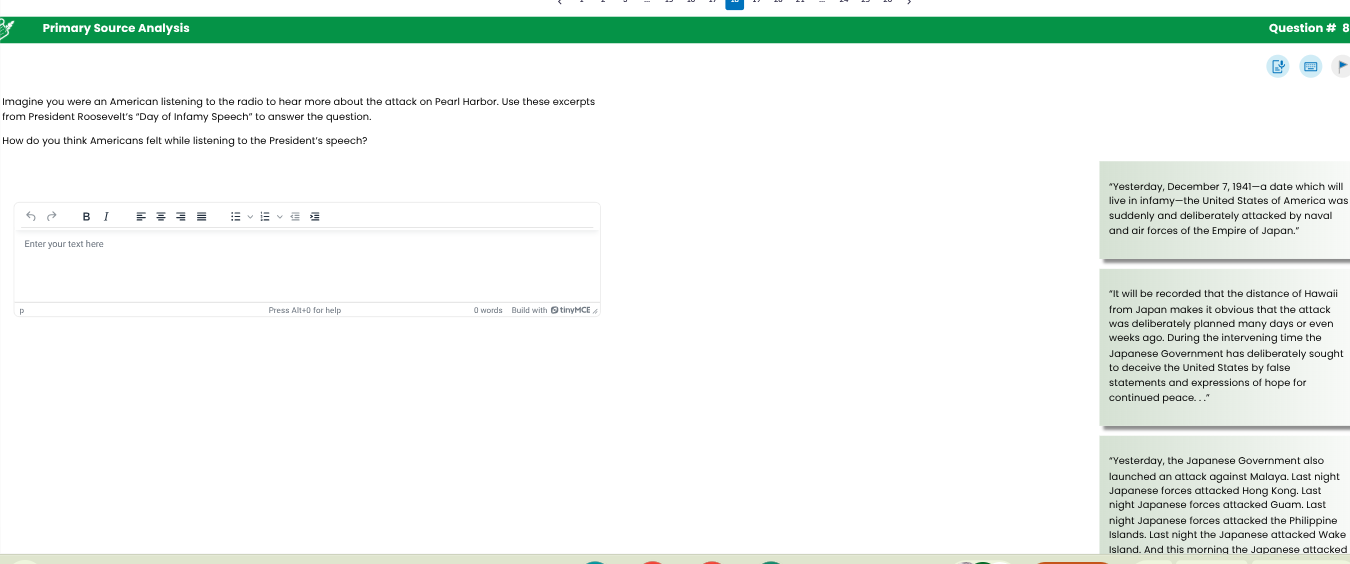The image size is (1350, 564).
Task: Select the highlighted current page in pagination
Action: point(734,3)
